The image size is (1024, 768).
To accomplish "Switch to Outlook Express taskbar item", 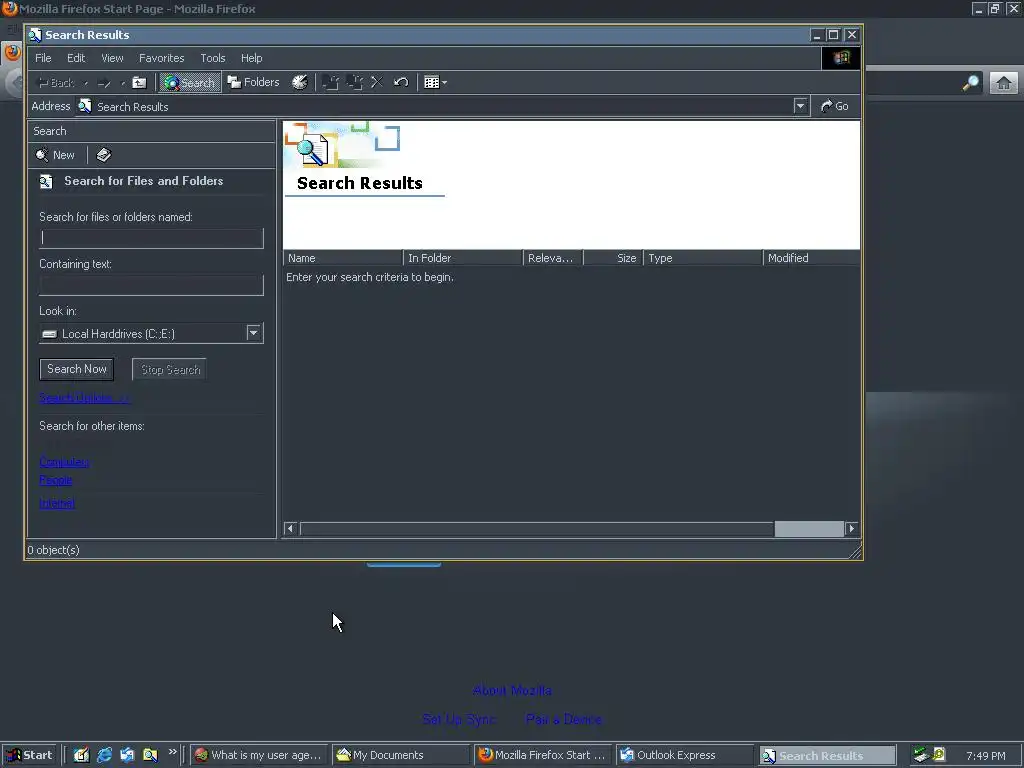I will [x=684, y=755].
